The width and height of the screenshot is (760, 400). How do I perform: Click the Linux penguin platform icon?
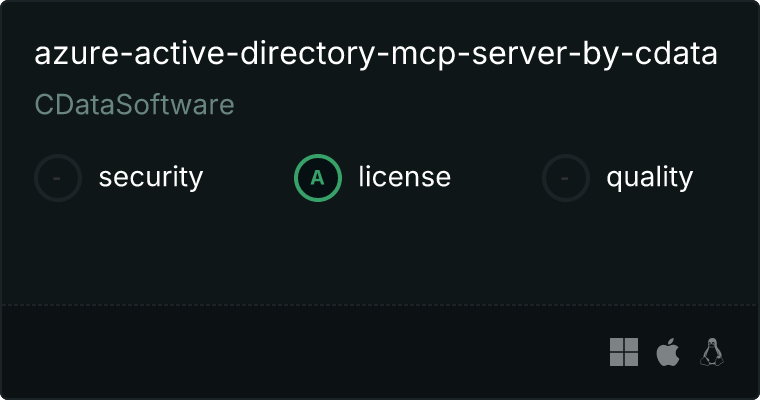coord(712,351)
